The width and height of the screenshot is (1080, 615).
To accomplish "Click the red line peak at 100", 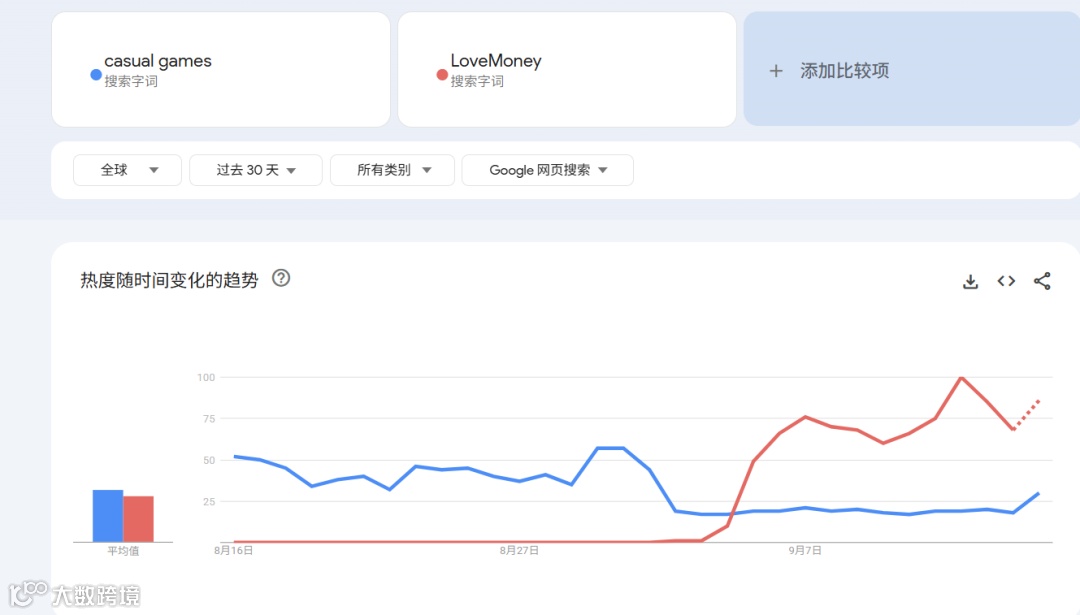I will click(x=962, y=377).
